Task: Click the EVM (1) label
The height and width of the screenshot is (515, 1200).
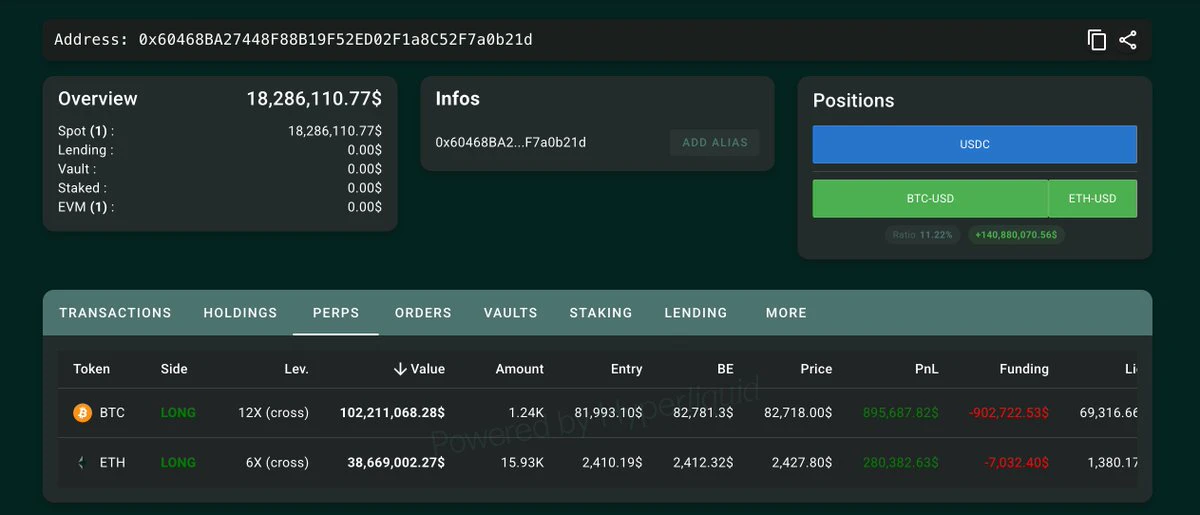Action: pyautogui.click(x=86, y=207)
